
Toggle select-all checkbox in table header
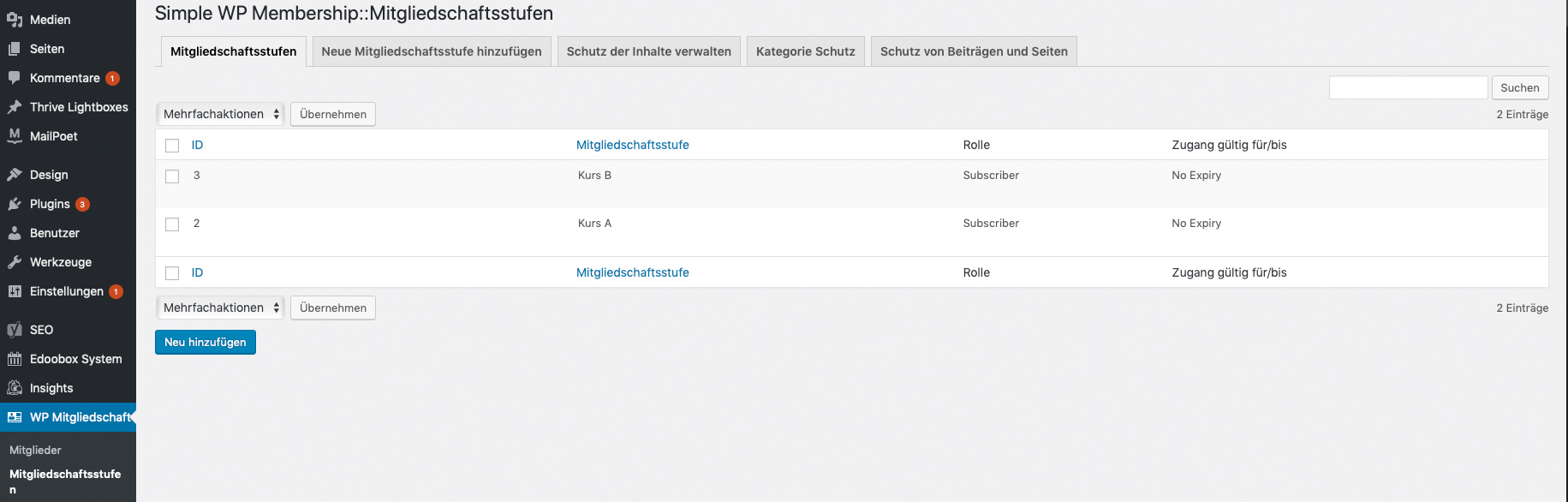[172, 146]
